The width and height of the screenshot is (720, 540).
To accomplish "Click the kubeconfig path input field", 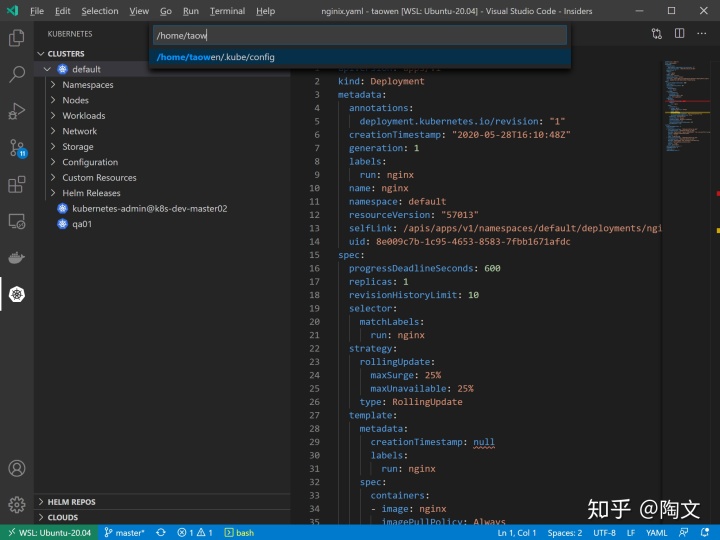I will [360, 35].
